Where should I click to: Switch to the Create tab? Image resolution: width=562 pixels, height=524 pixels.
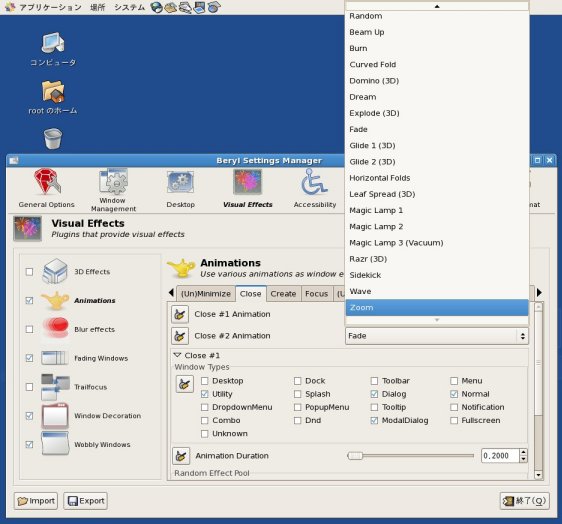(284, 294)
